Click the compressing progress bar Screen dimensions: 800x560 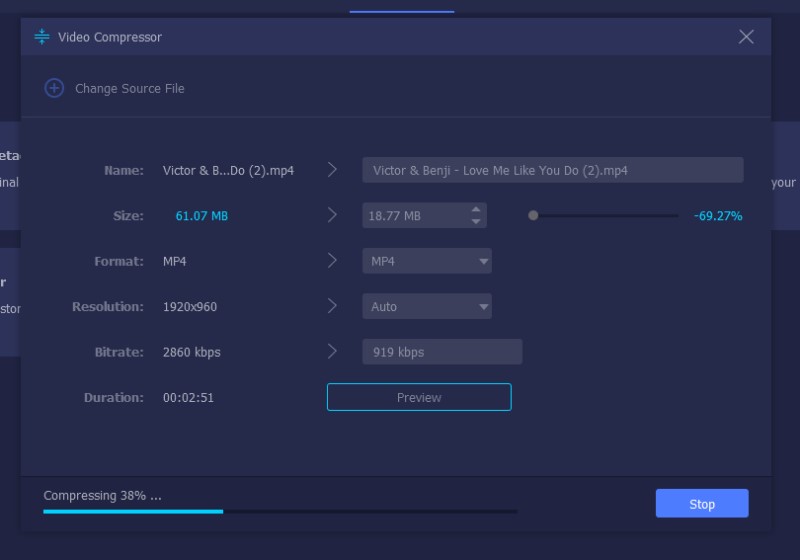pyautogui.click(x=280, y=511)
